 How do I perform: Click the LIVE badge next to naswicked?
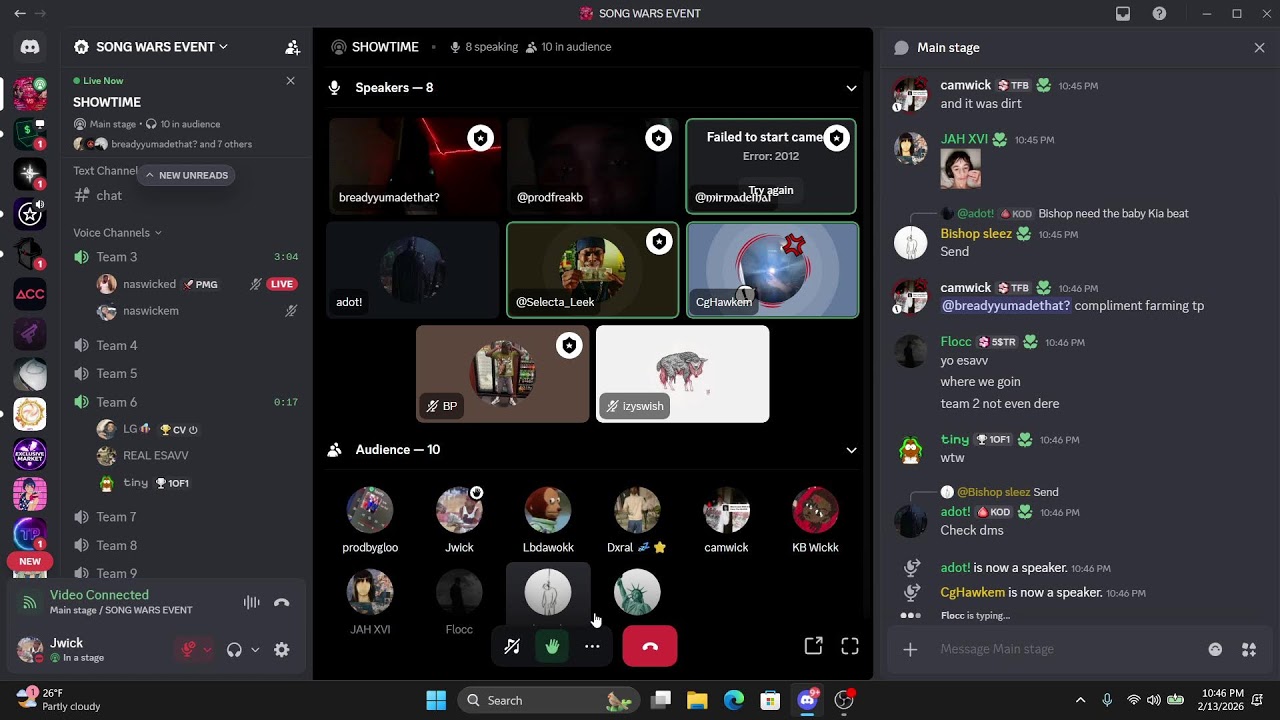282,284
